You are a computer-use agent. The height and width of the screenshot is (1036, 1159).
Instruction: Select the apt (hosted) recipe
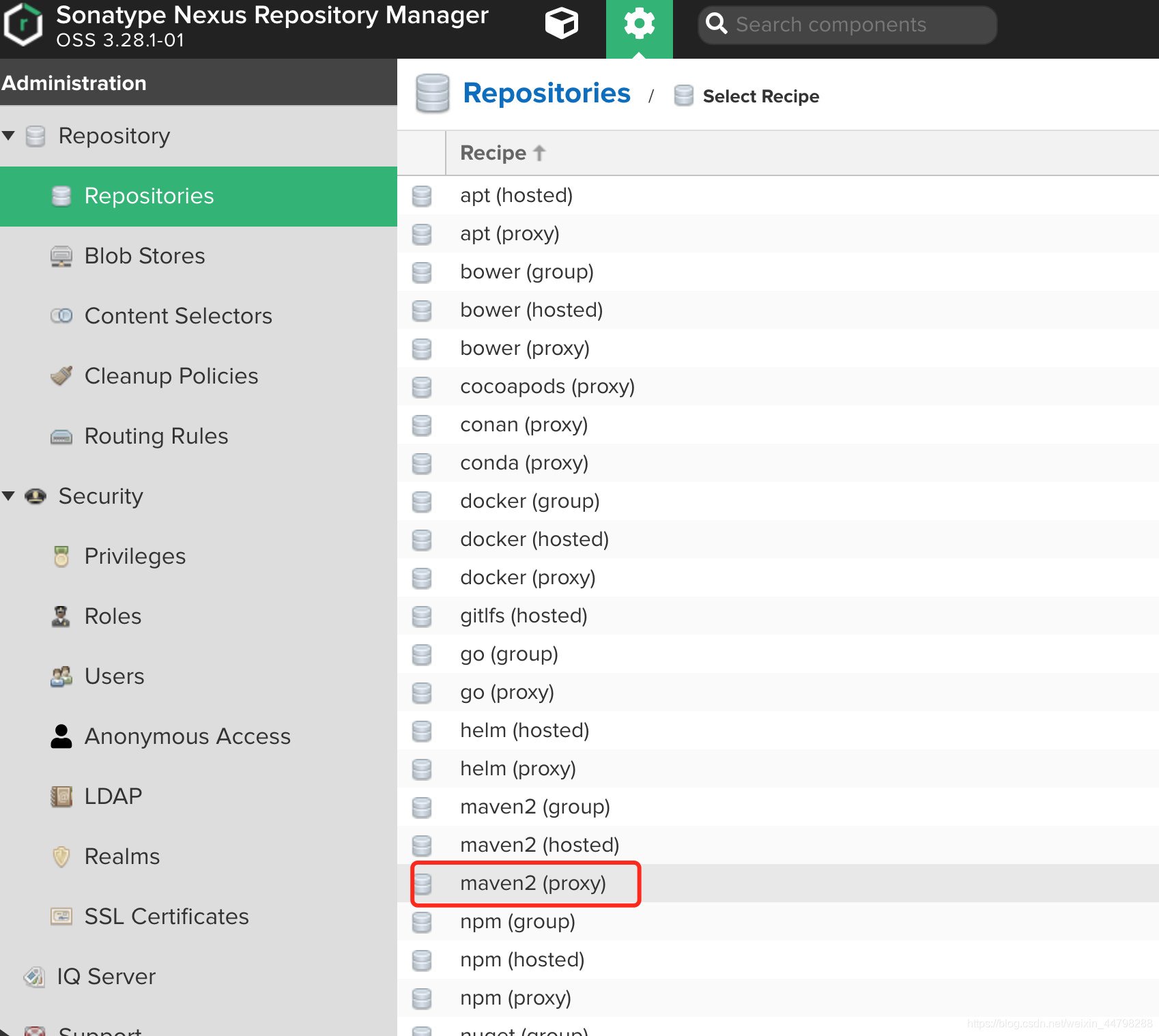coord(778,195)
